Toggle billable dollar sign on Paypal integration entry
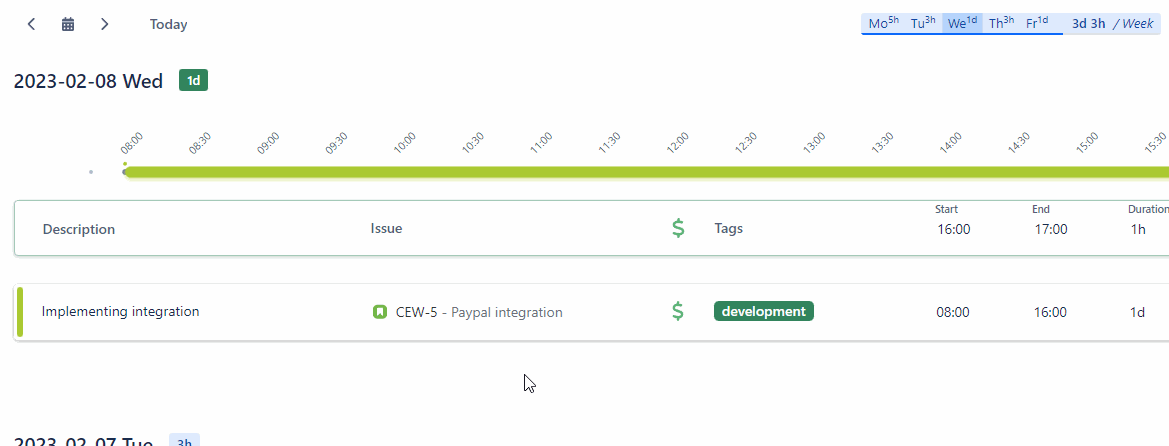1169x446 pixels. (x=678, y=311)
